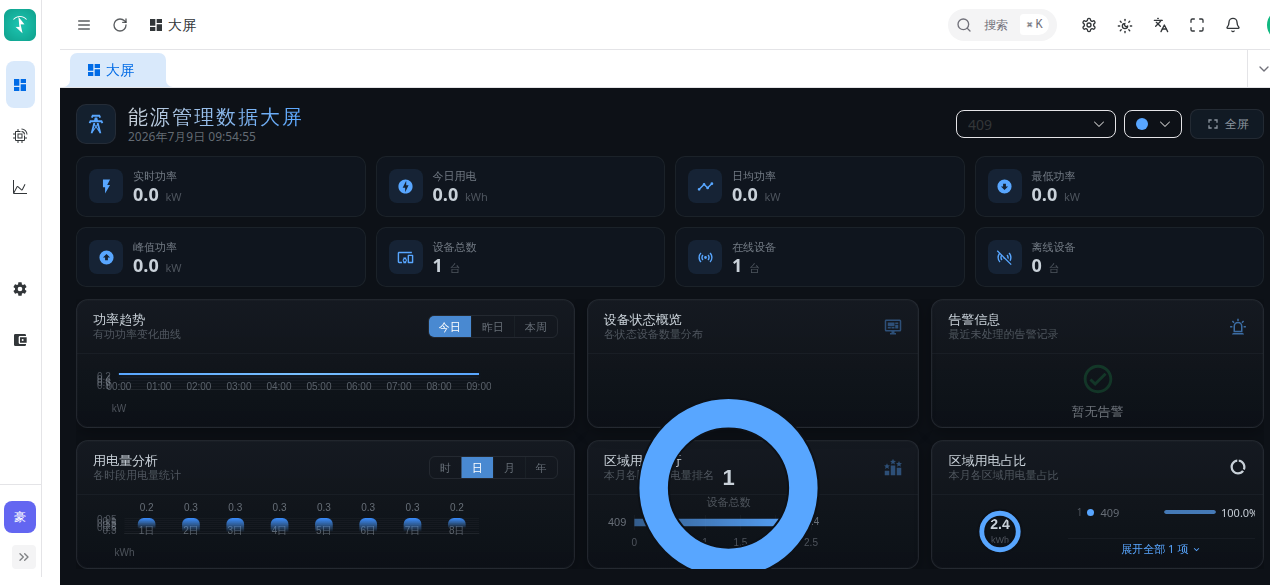Expand sidebar with double chevron icon
The width and height of the screenshot is (1270, 585).
[23, 556]
